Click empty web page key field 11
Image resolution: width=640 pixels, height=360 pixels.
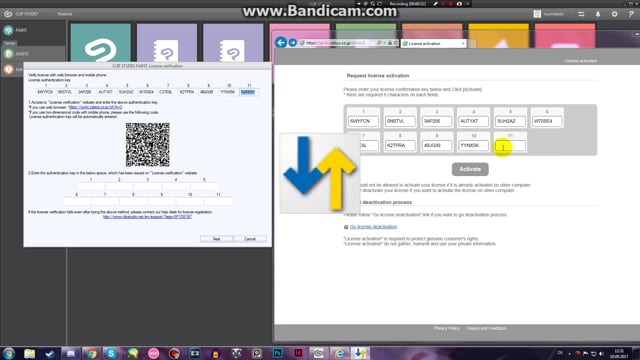[510, 145]
